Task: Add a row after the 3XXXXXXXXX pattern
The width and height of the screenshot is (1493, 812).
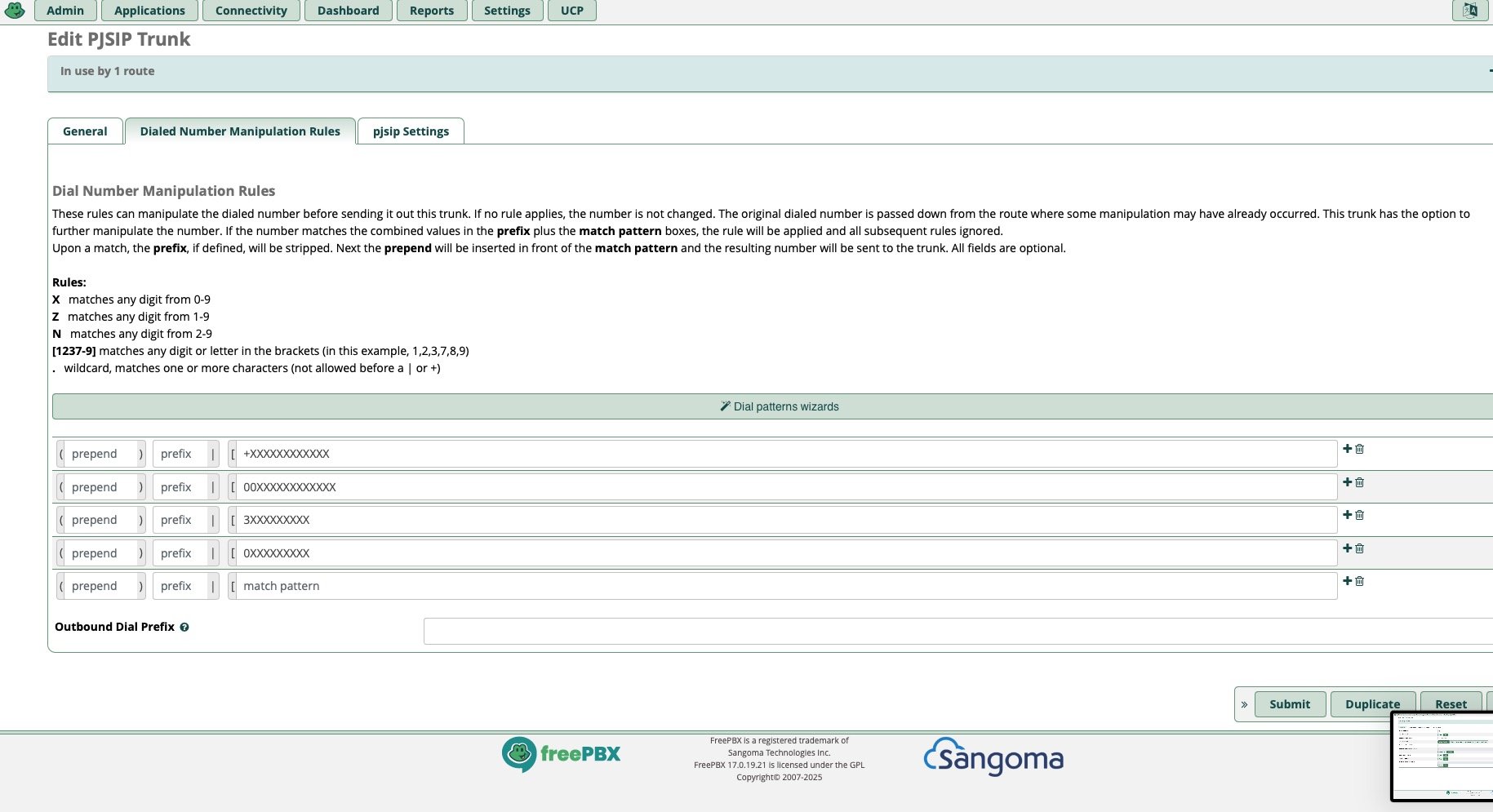Action: click(x=1347, y=515)
